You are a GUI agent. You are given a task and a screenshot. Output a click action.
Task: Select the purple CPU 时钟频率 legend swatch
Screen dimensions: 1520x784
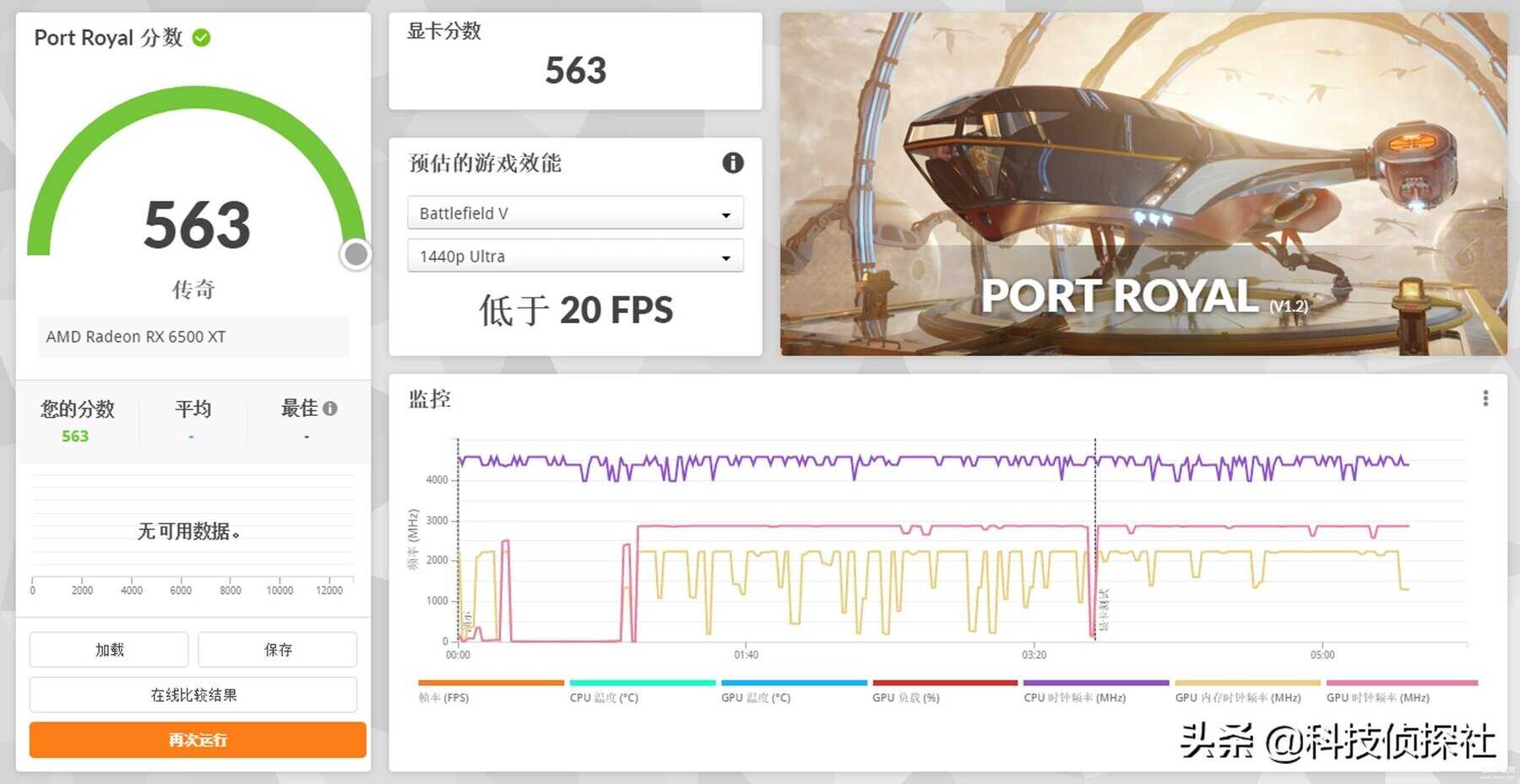1096,683
